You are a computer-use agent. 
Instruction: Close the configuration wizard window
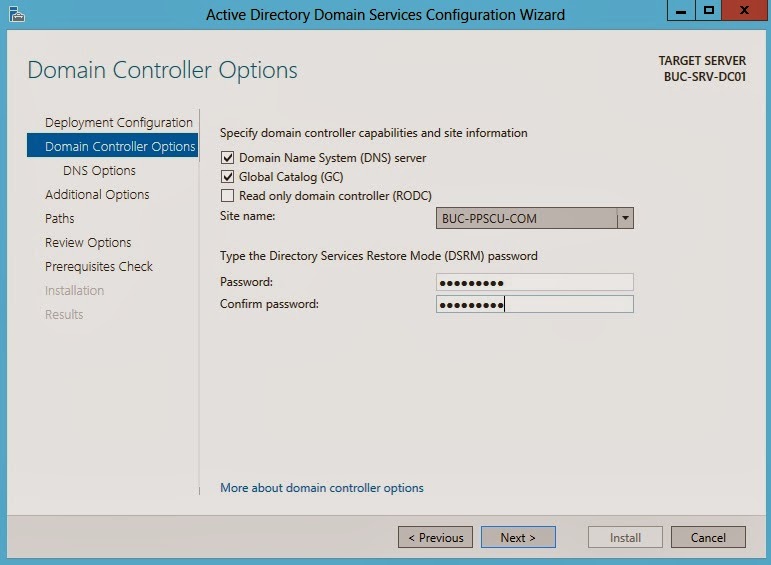744,11
